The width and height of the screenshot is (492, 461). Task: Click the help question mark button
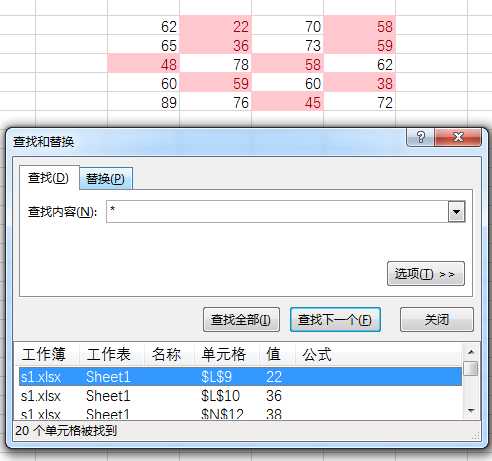(x=421, y=137)
